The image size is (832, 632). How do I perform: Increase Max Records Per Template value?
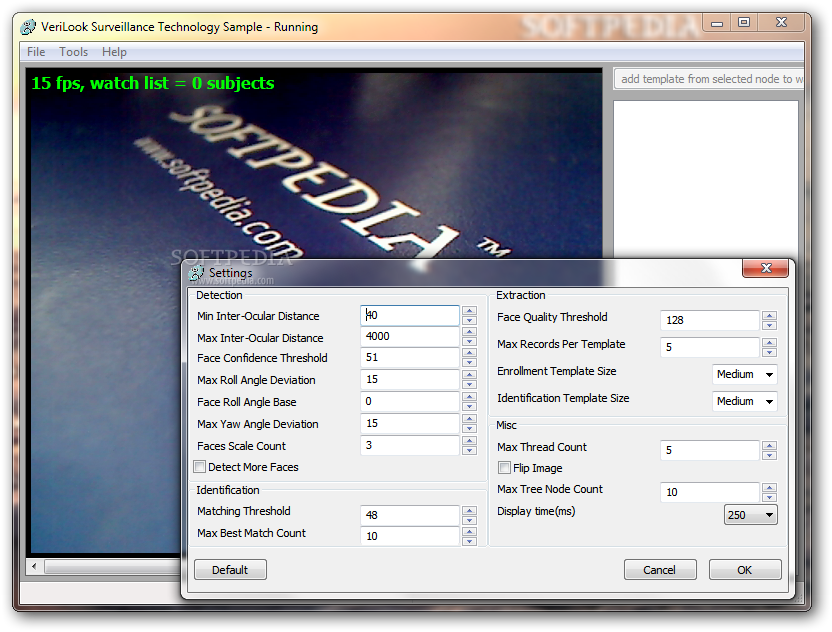click(769, 343)
